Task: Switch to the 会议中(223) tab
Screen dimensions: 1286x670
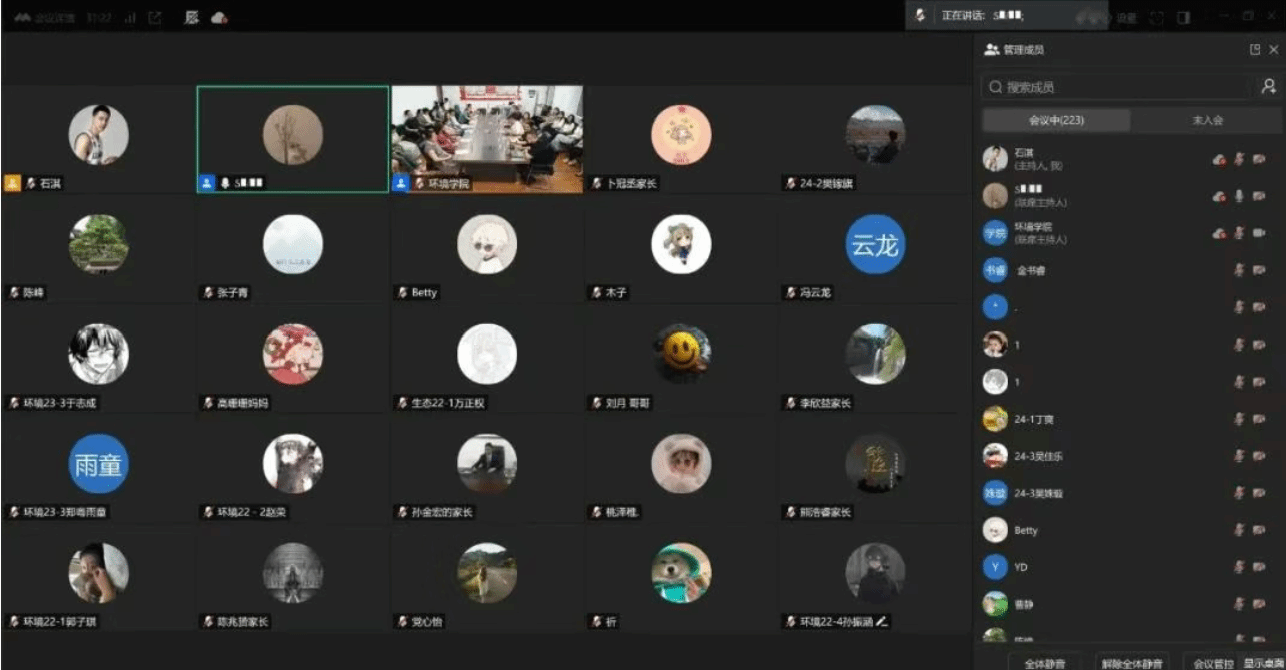Action: [x=1056, y=120]
